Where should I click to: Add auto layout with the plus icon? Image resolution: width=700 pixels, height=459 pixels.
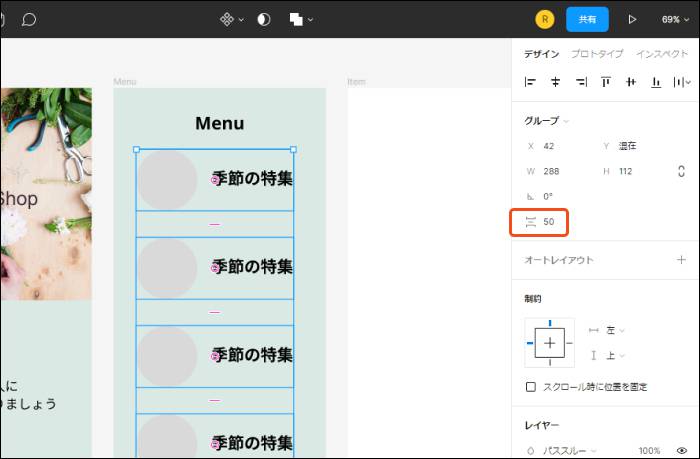tap(681, 260)
